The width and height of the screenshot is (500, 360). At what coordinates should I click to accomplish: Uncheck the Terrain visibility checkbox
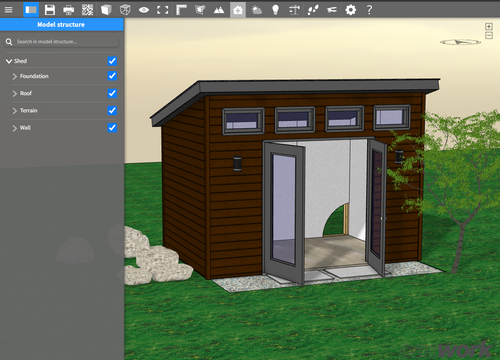112,110
